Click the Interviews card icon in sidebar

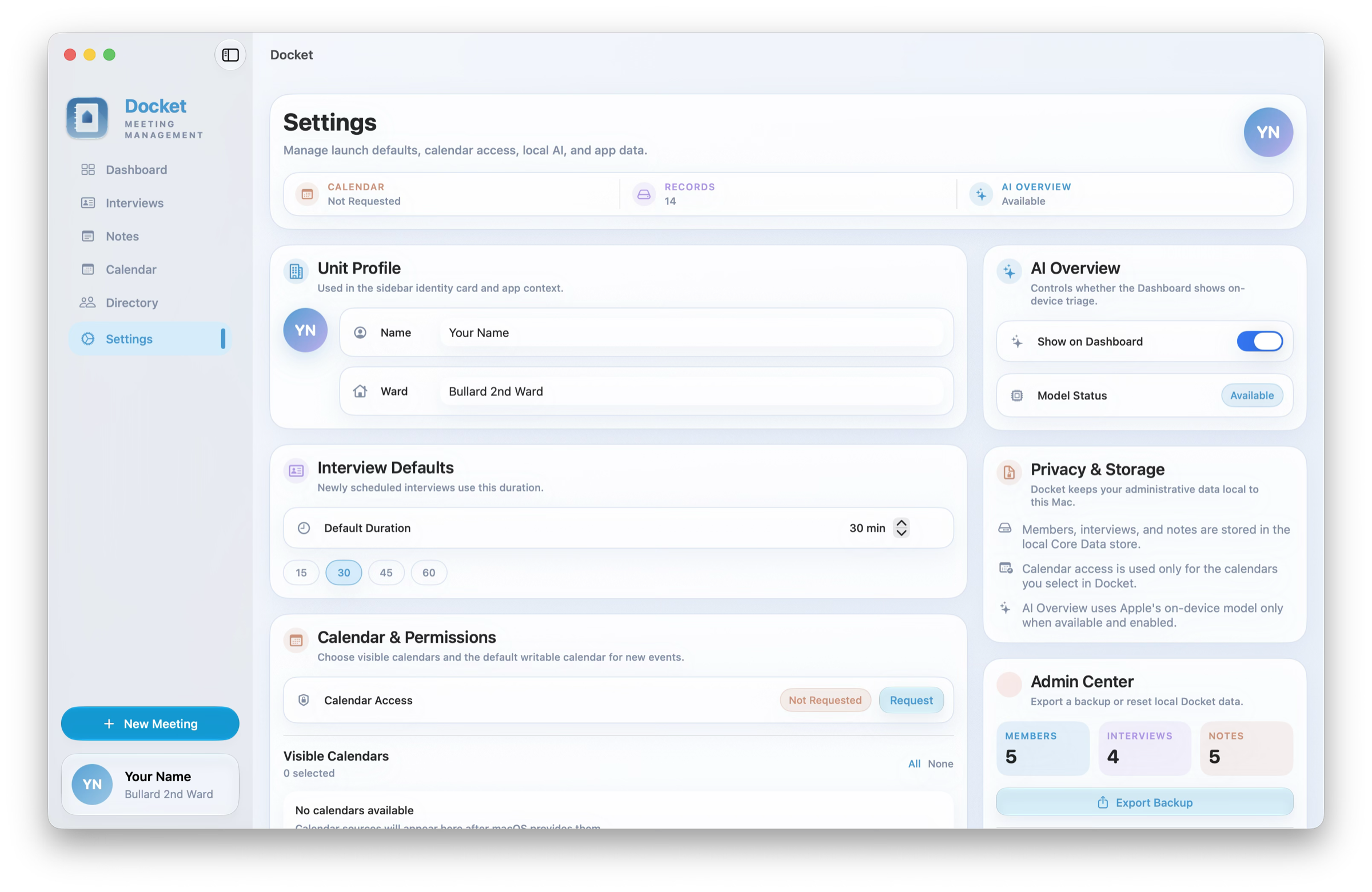(87, 203)
